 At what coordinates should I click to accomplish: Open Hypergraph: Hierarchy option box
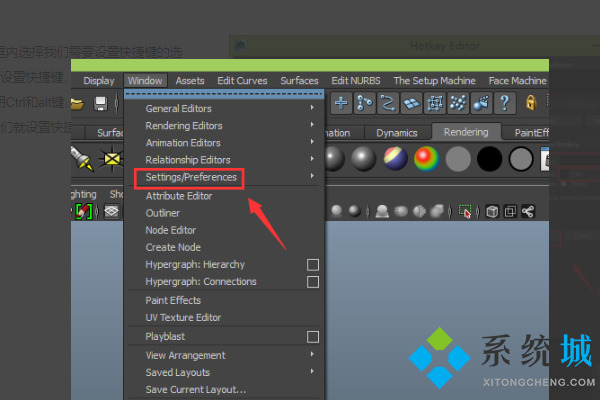(312, 265)
